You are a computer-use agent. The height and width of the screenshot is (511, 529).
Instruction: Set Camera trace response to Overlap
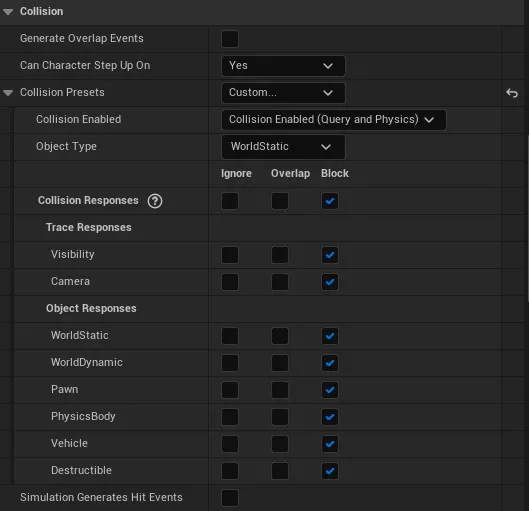coord(280,282)
